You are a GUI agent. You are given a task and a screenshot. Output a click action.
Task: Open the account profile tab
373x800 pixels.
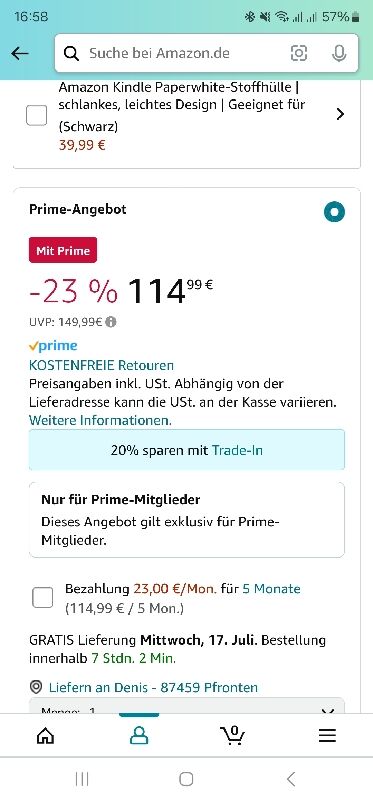click(x=139, y=735)
